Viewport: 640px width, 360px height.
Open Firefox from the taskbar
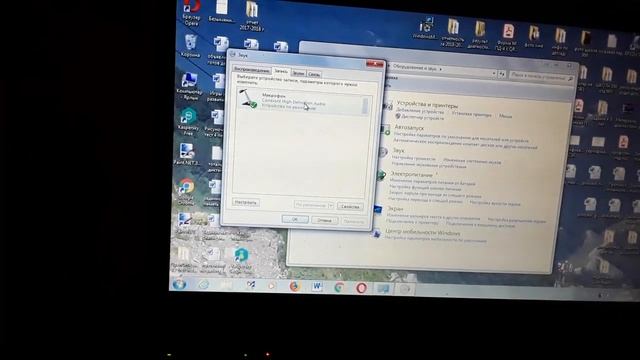click(x=294, y=286)
